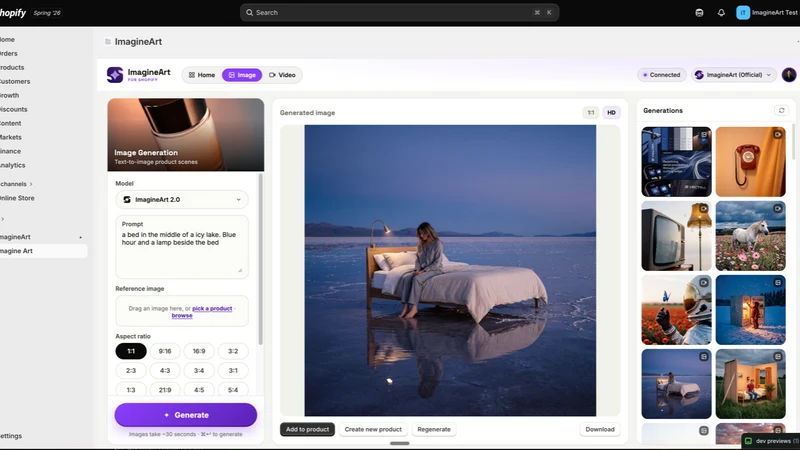Select the 16:9 aspect ratio
Screen dimensions: 800x450
pos(199,351)
